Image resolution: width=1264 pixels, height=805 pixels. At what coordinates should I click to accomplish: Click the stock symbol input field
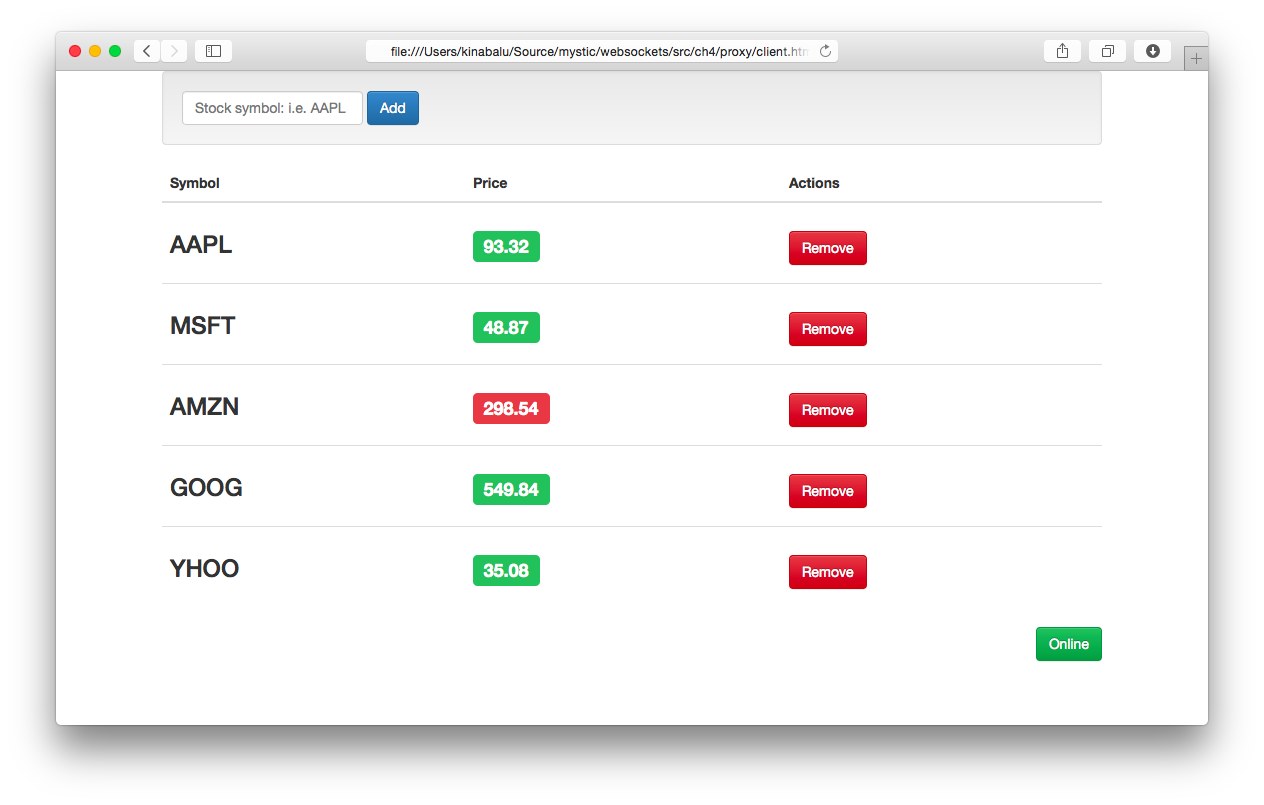(x=272, y=108)
